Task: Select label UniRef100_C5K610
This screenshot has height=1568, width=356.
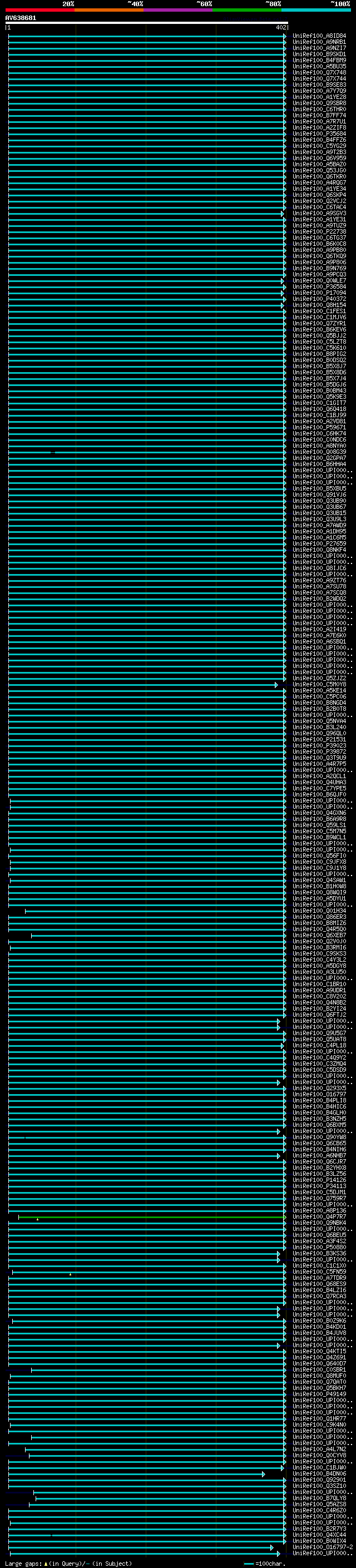Action: (x=319, y=348)
